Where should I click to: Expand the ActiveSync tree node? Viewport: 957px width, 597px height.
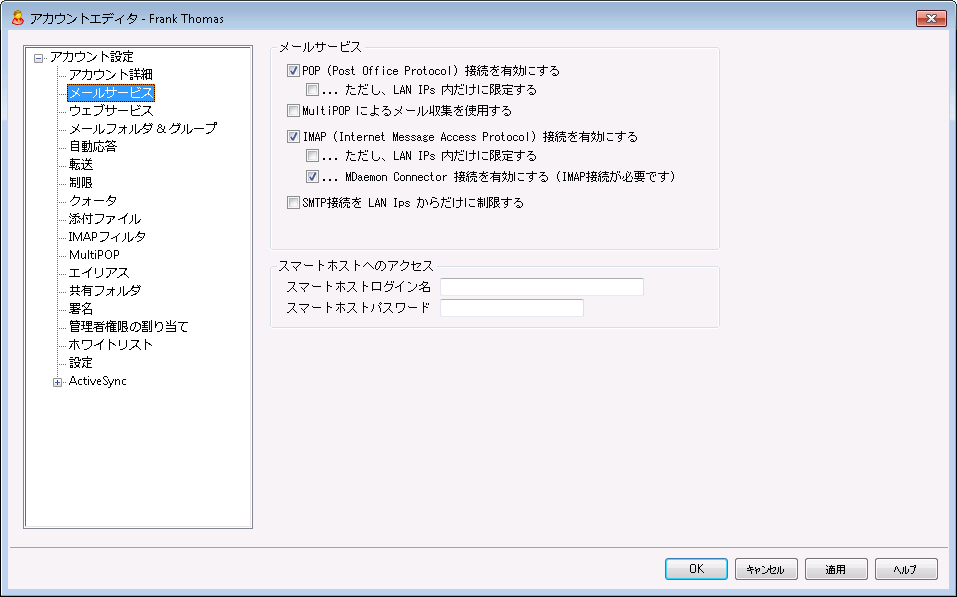[x=58, y=381]
